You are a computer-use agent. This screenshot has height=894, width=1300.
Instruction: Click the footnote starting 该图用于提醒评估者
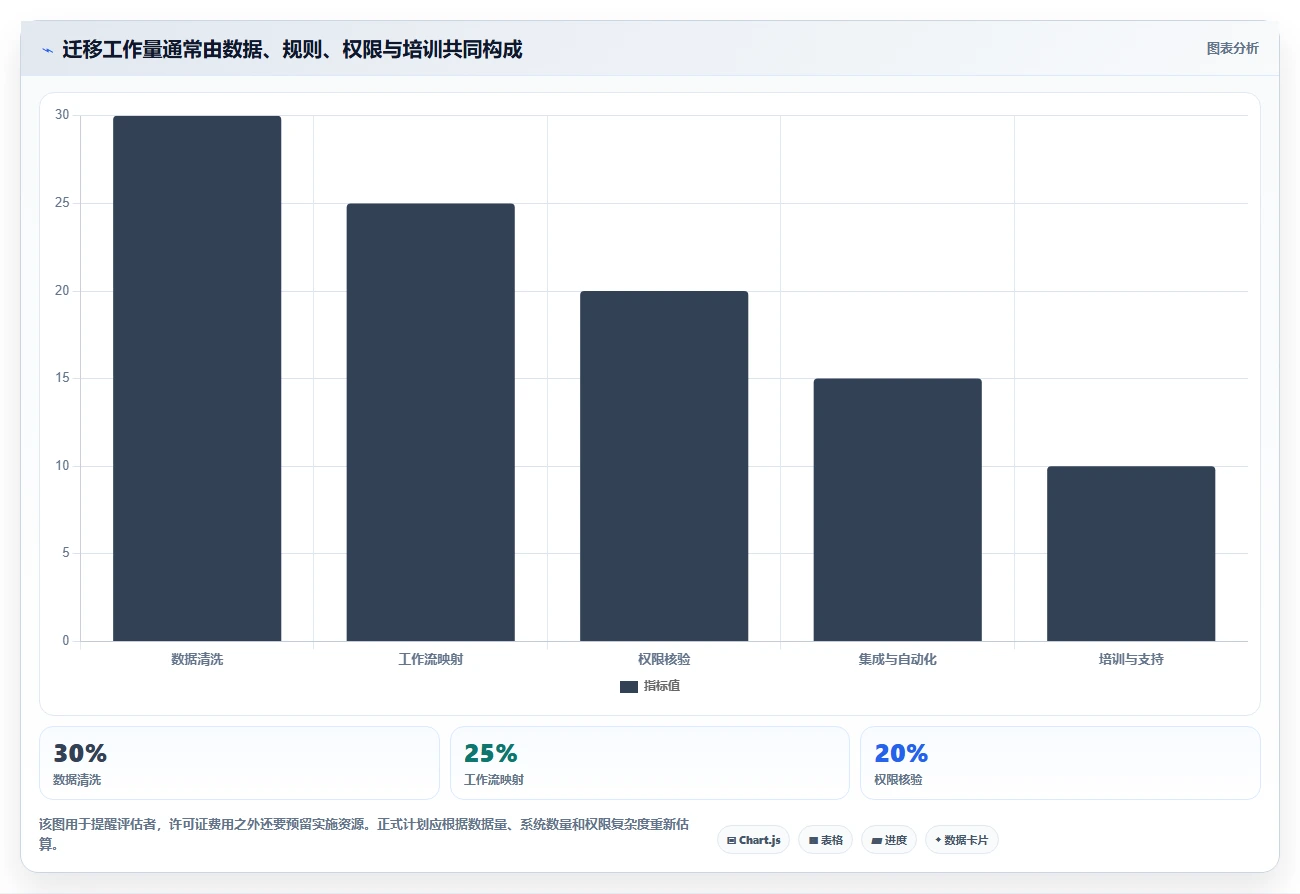(364, 834)
